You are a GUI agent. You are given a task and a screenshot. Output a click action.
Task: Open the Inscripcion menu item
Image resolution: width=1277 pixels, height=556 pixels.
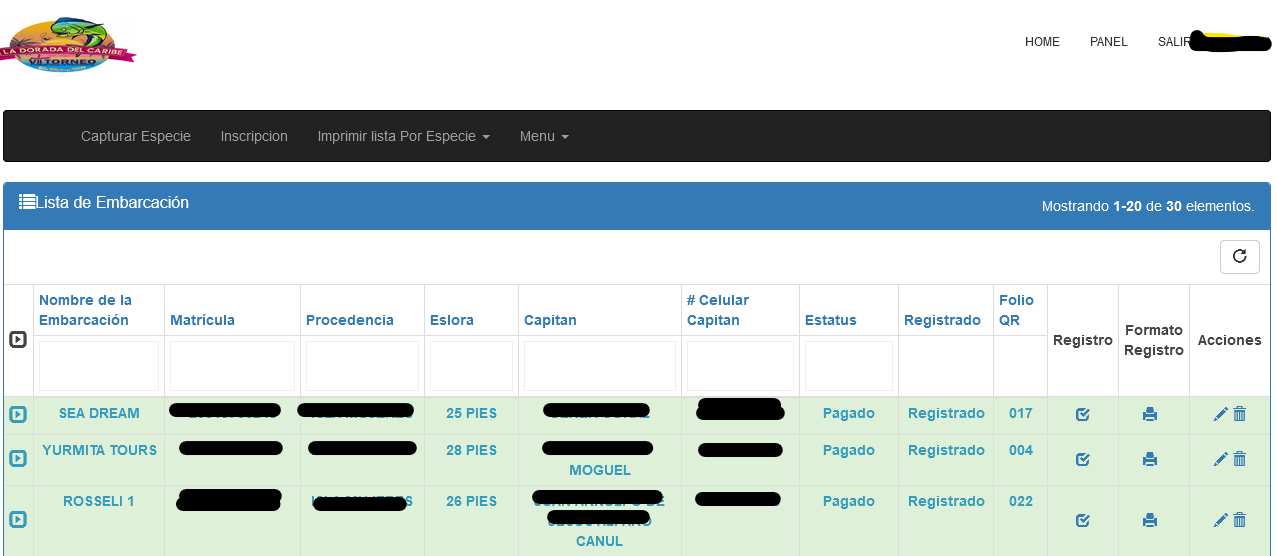[x=254, y=136]
